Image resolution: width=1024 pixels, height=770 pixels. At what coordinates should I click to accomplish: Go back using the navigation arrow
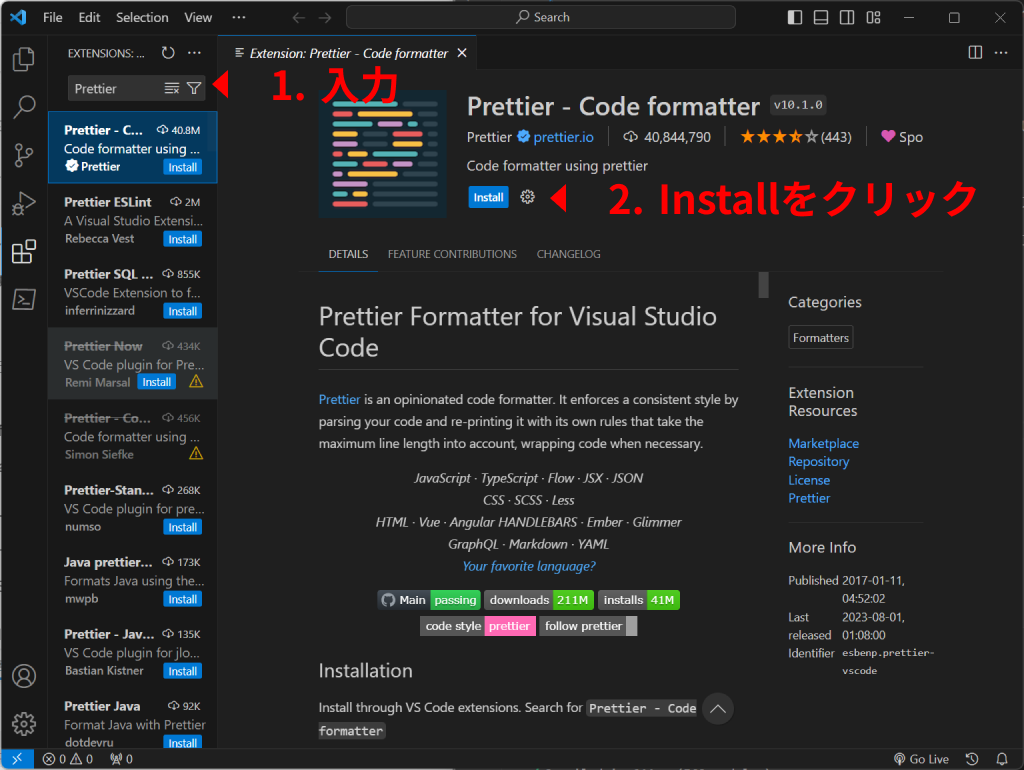tap(299, 18)
